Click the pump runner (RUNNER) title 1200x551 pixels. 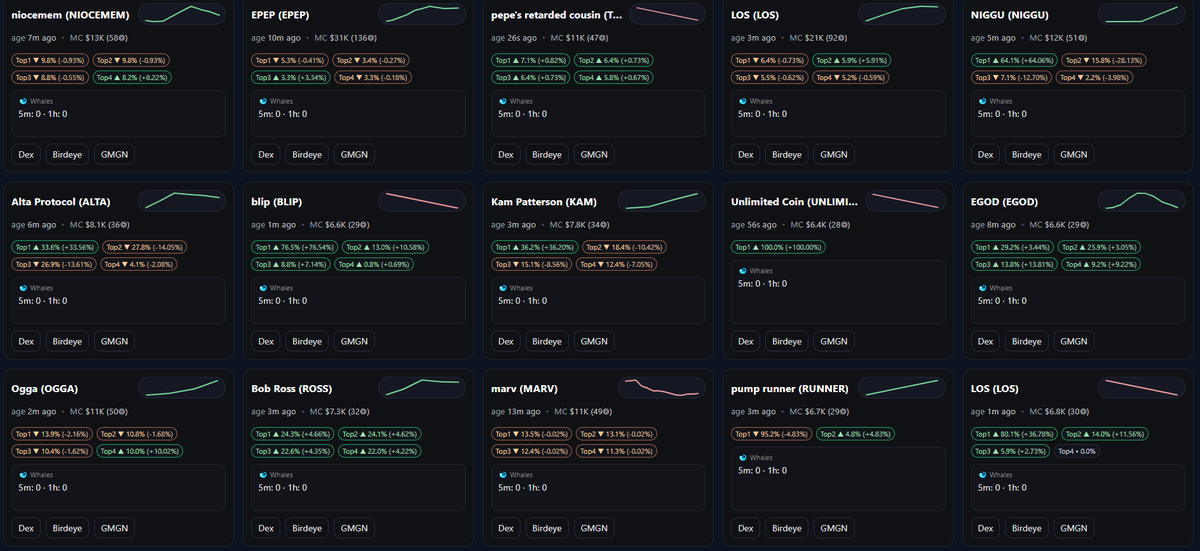click(x=790, y=389)
